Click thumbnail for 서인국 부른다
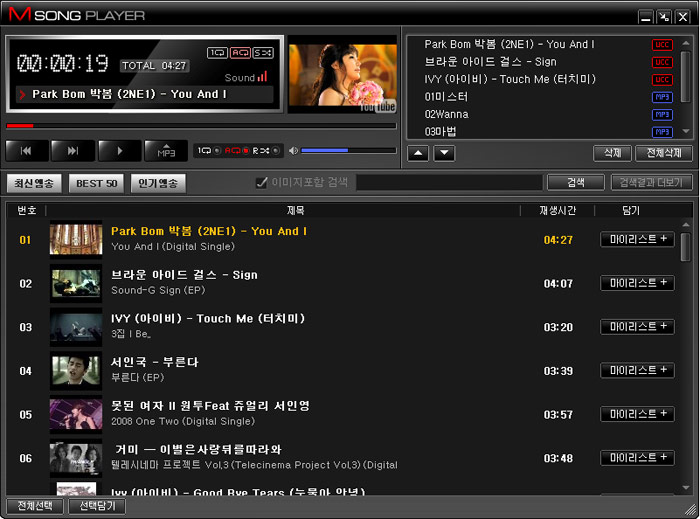 pos(76,370)
